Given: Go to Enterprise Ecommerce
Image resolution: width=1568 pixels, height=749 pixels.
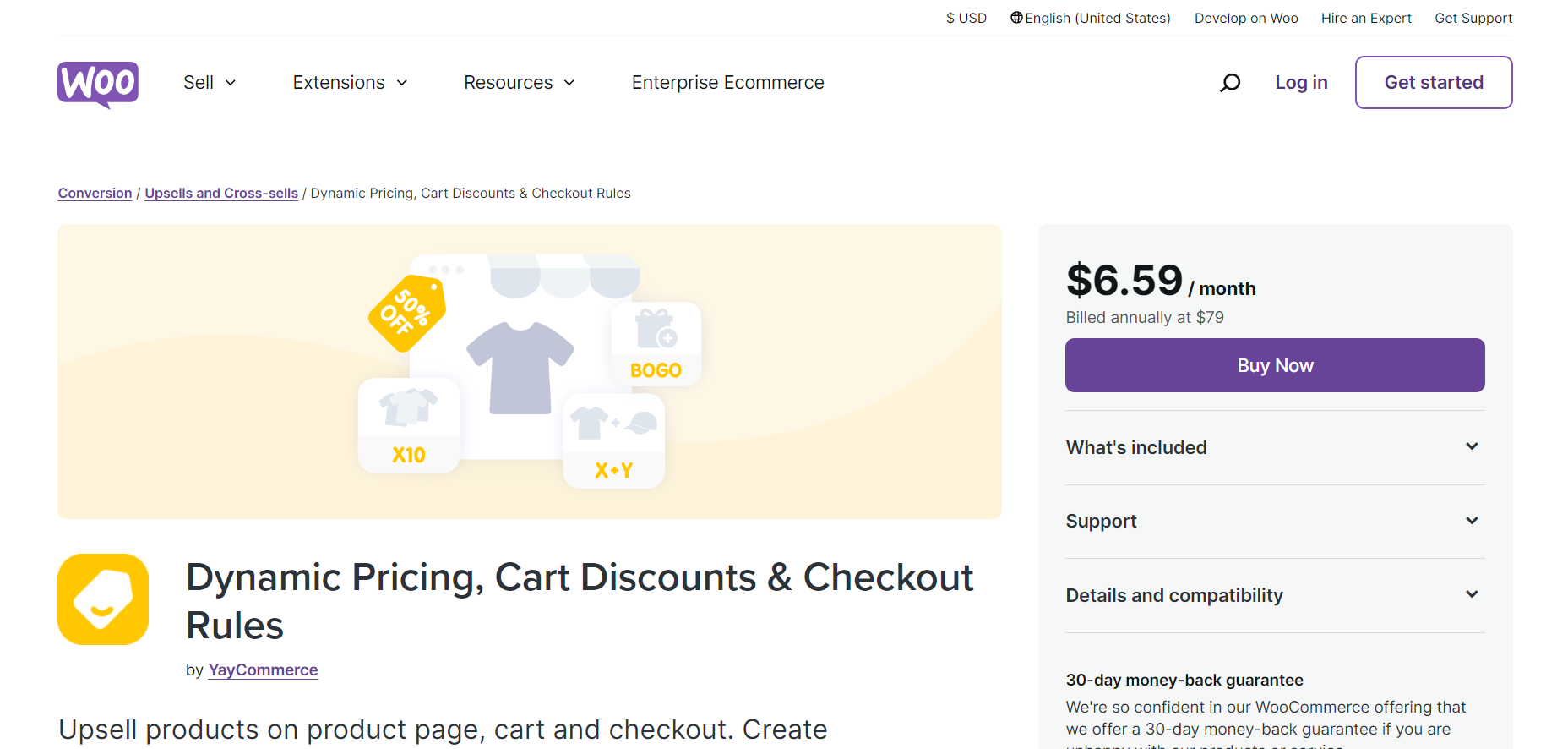Looking at the screenshot, I should 727,83.
